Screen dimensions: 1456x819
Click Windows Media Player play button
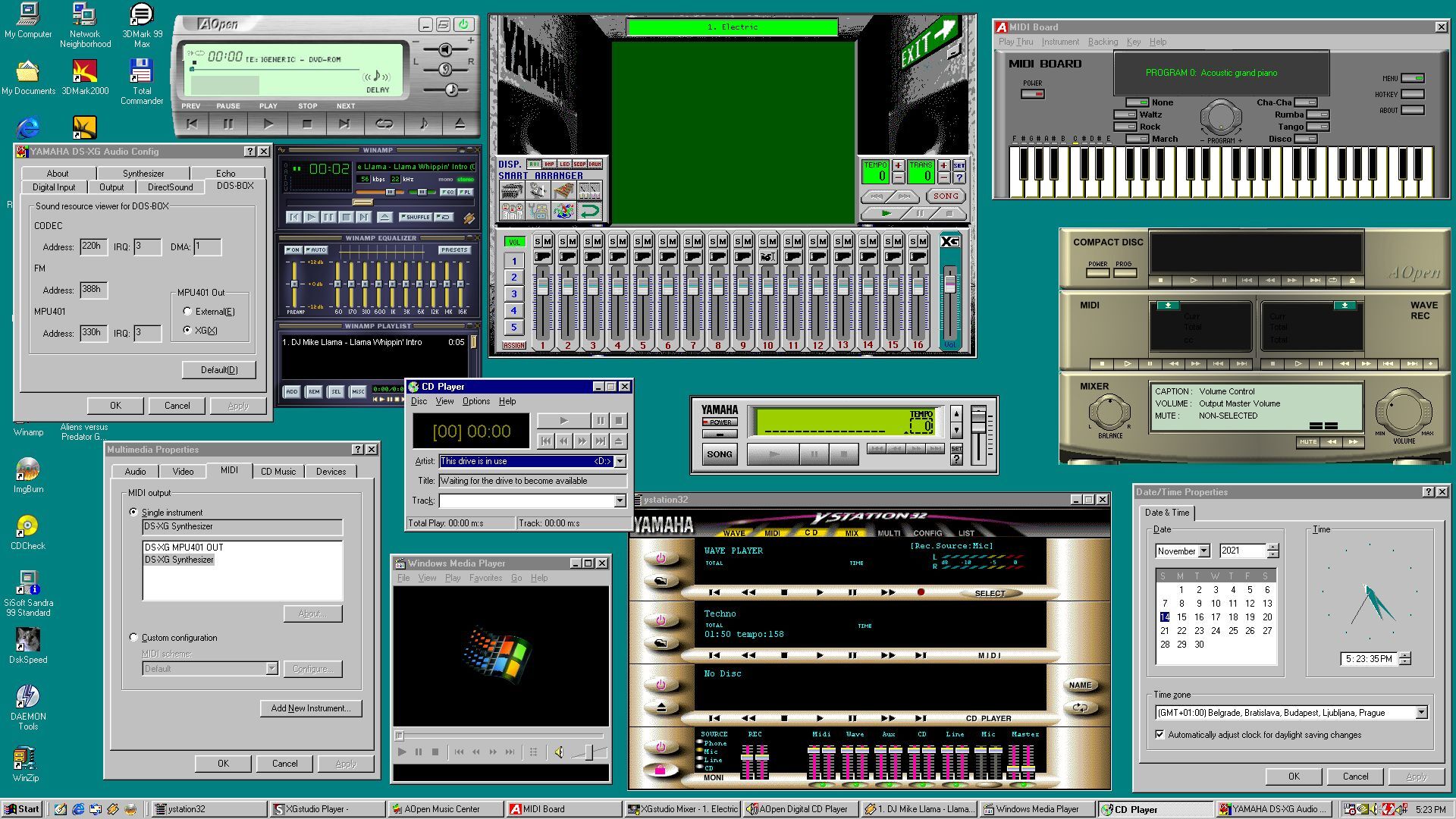tap(402, 752)
